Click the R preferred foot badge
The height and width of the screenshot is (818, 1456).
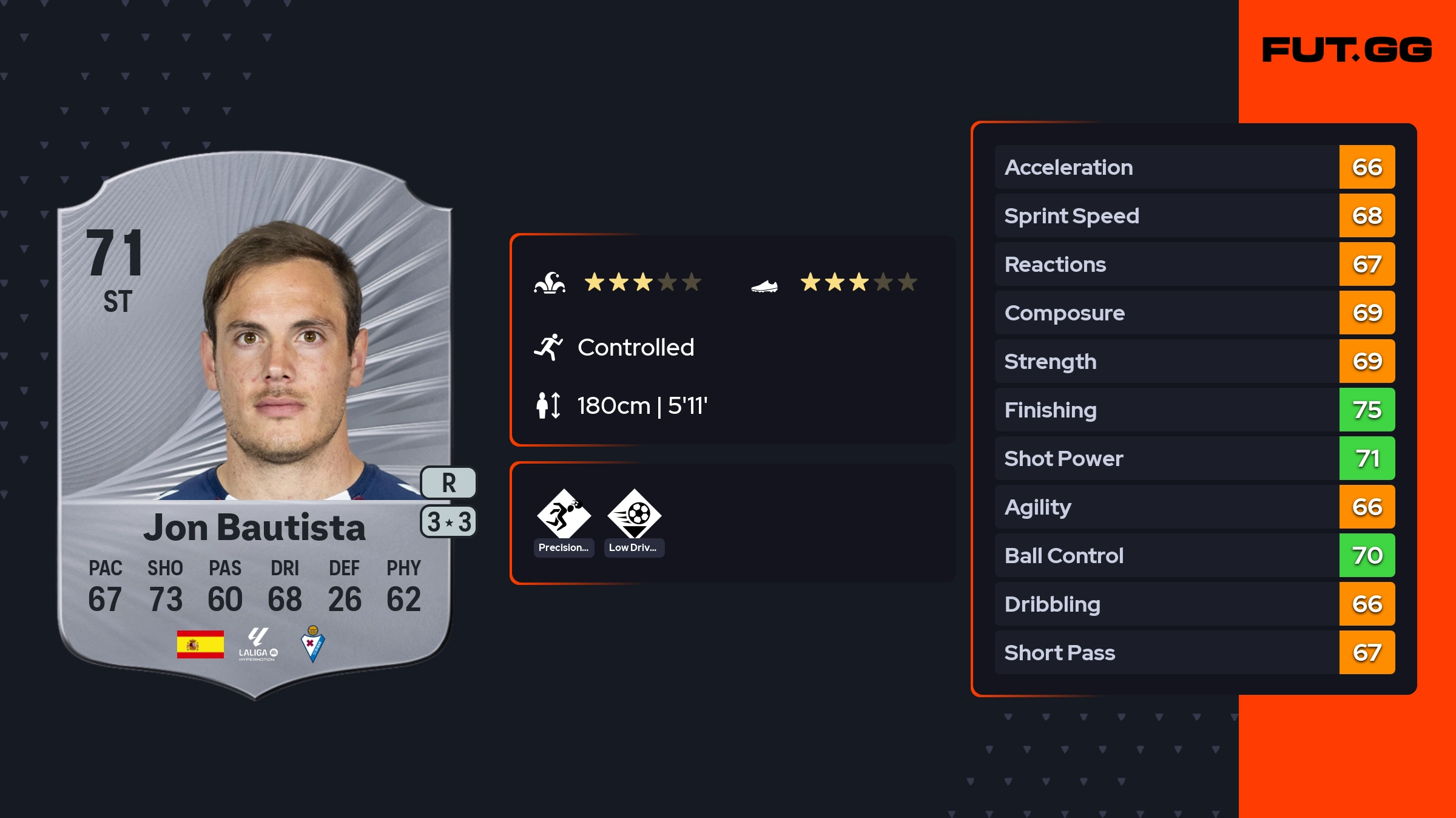[x=448, y=483]
